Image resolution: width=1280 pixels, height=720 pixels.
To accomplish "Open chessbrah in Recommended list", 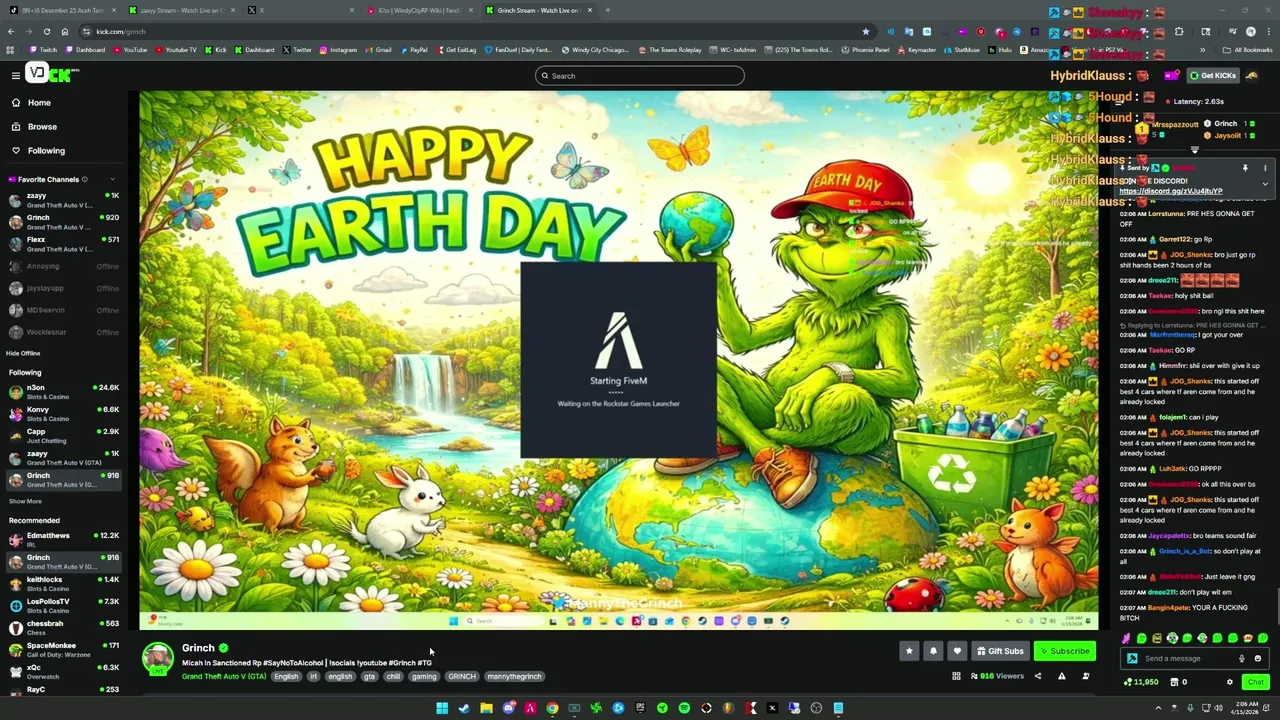I will [64, 627].
